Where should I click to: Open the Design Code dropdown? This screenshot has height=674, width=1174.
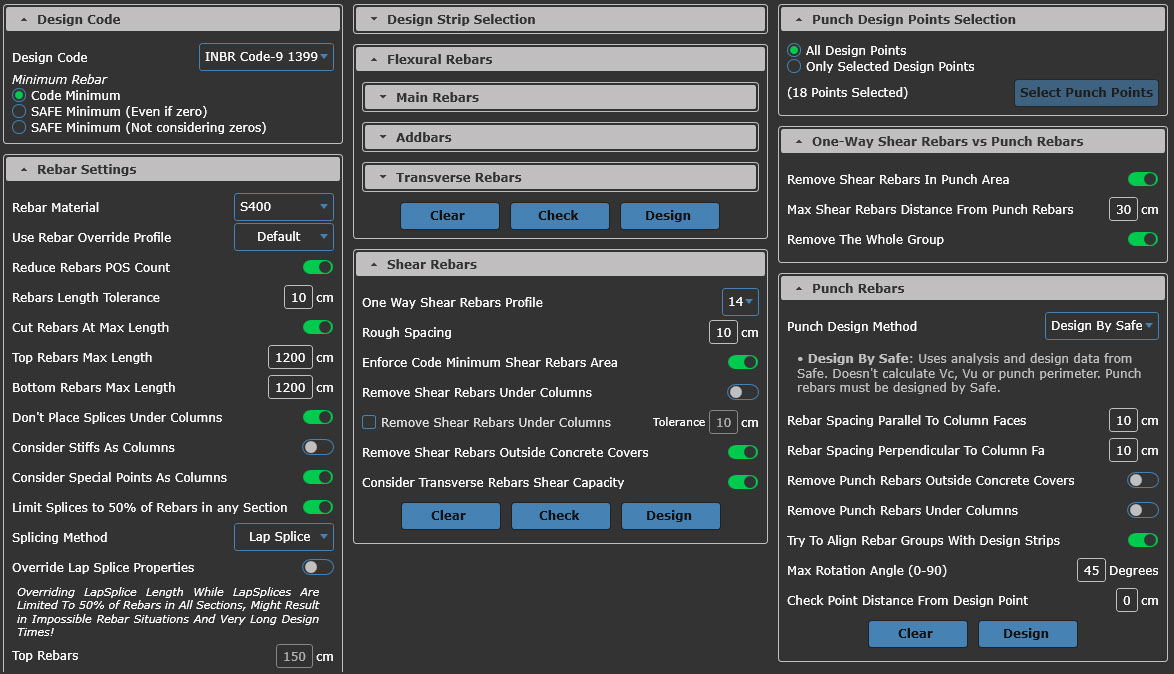(266, 57)
